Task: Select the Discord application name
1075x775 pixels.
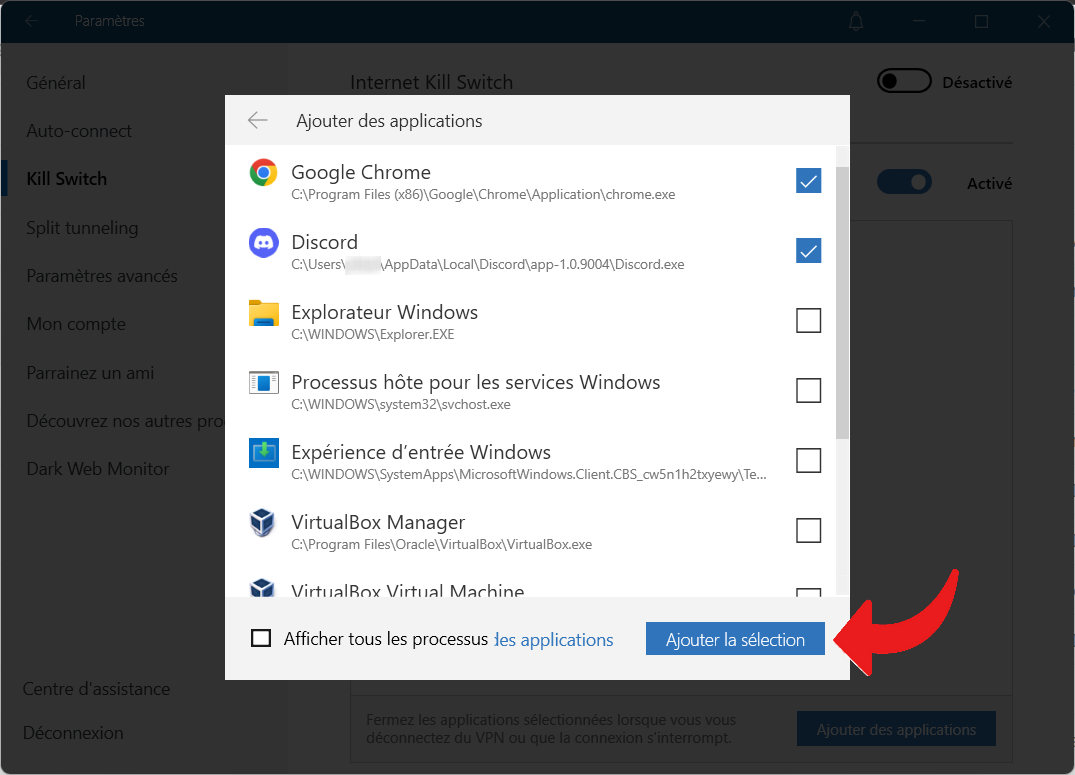Action: (x=325, y=242)
